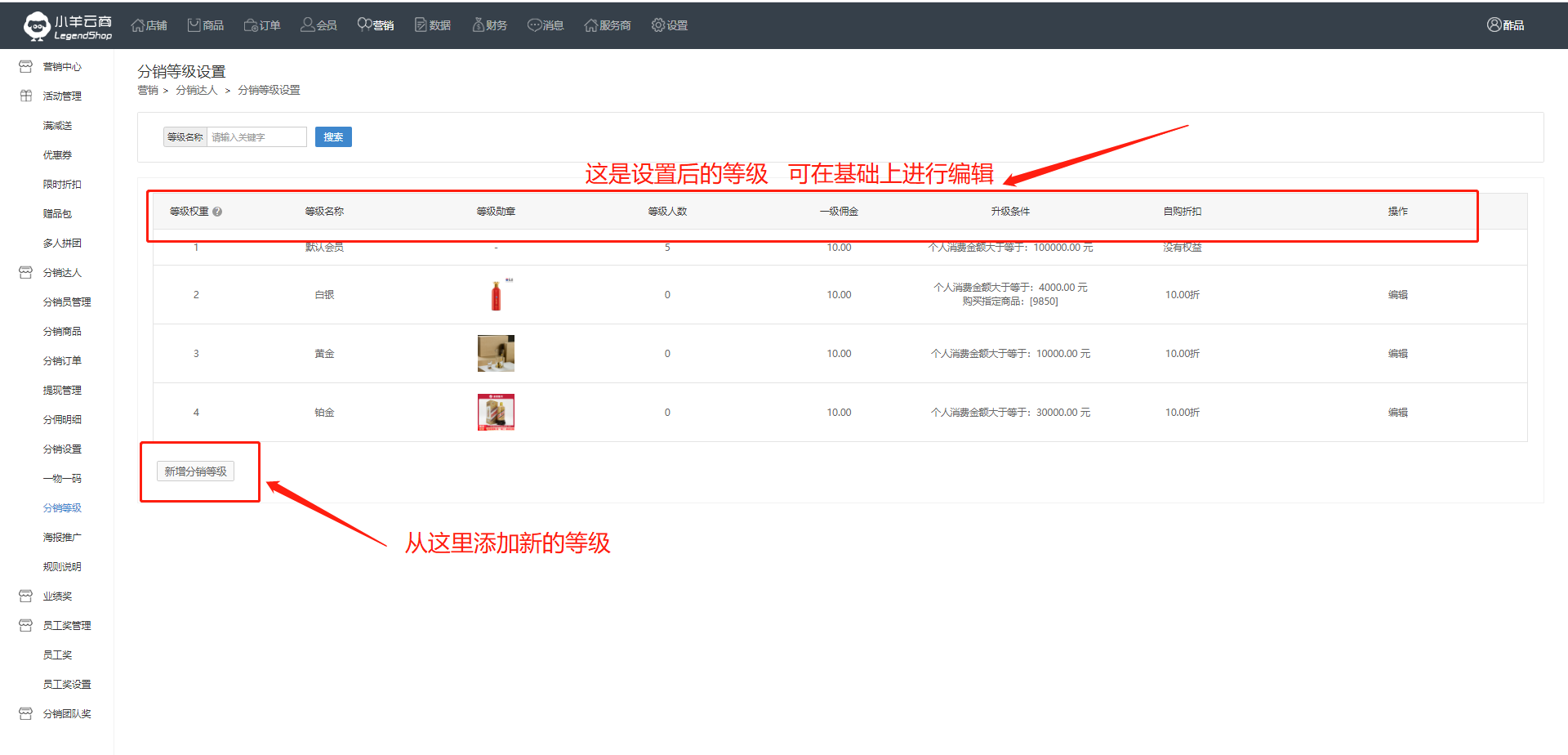Click the 财务 finance icon

[479, 25]
